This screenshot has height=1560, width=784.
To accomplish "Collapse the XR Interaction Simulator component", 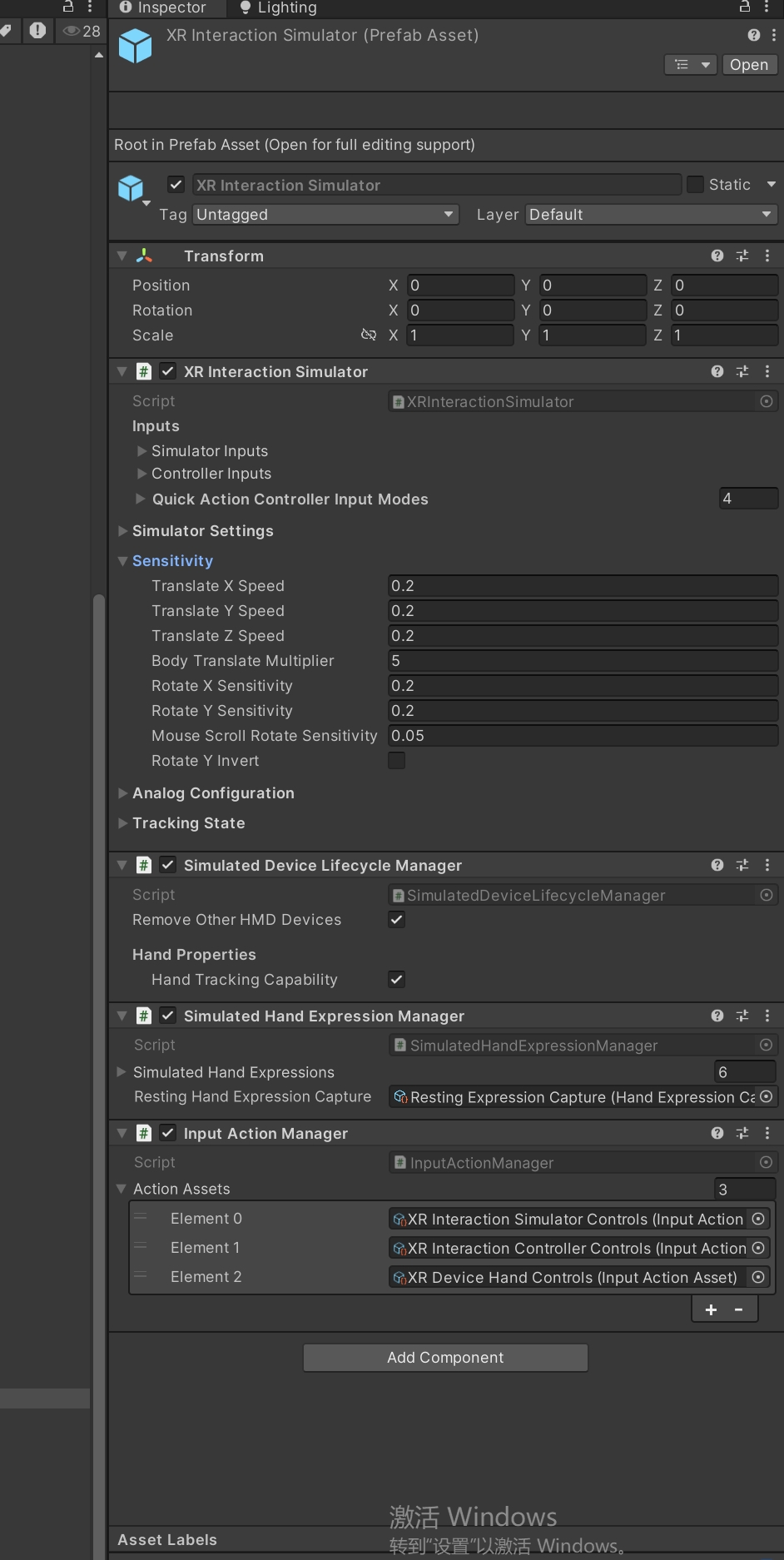I will (x=122, y=371).
